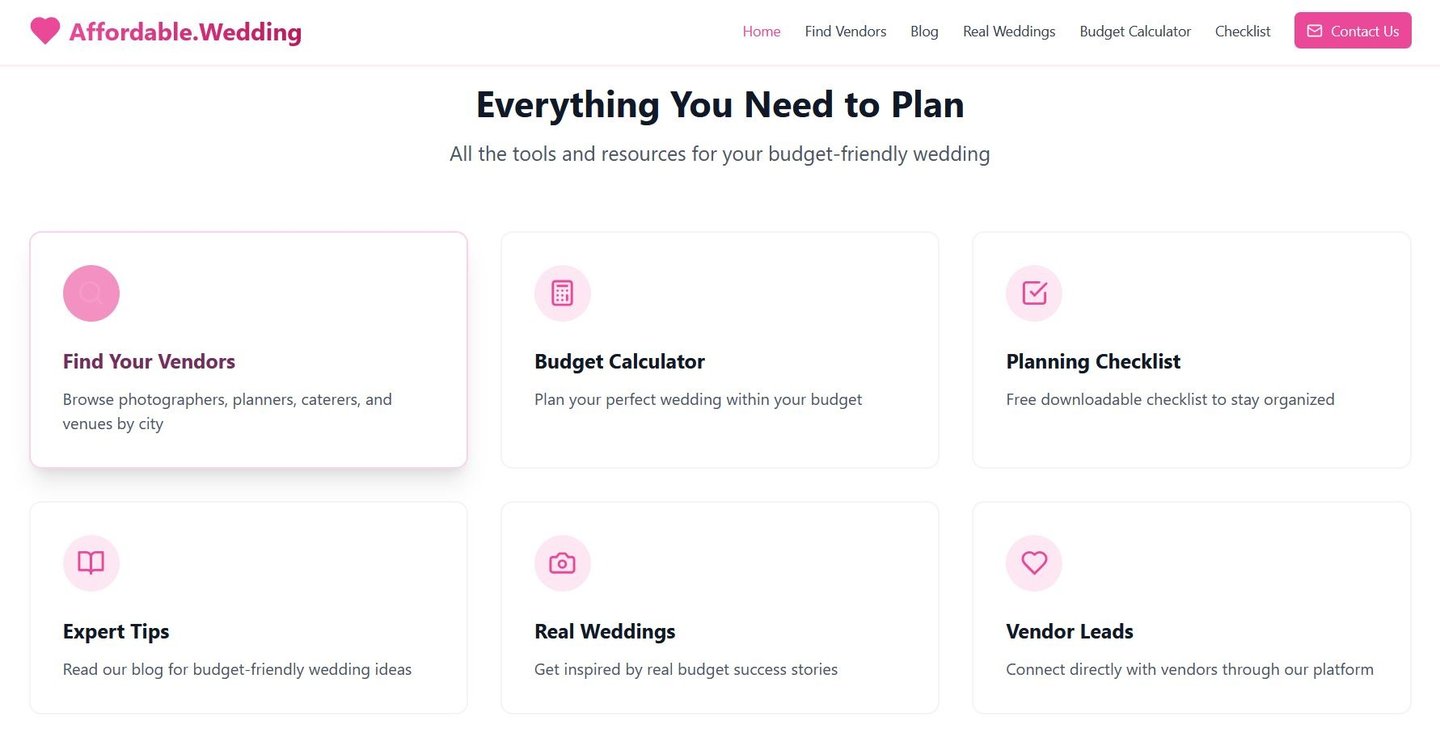Open the Home navigation item
1440x729 pixels.
761,31
